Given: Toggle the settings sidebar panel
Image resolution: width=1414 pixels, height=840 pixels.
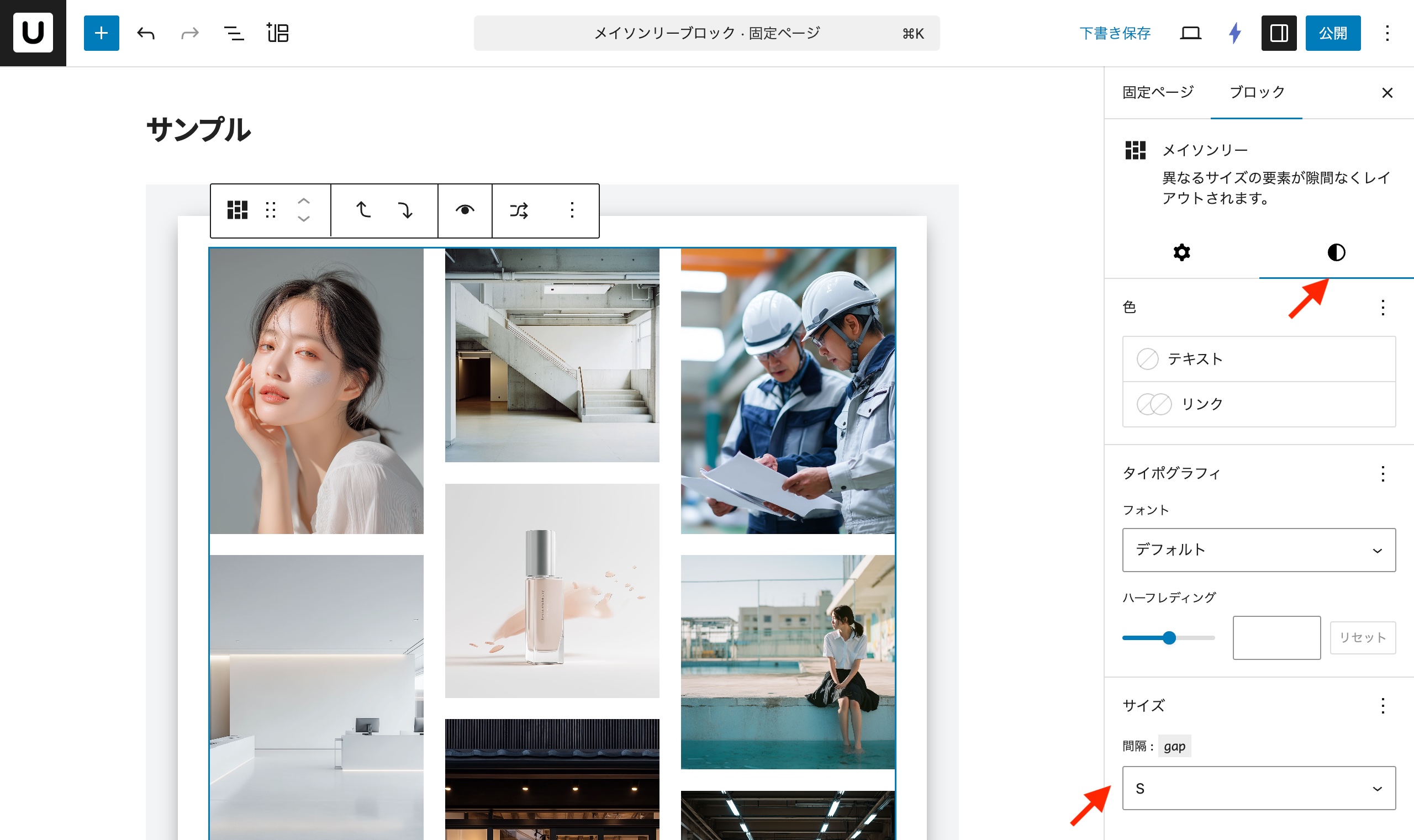Looking at the screenshot, I should point(1279,33).
